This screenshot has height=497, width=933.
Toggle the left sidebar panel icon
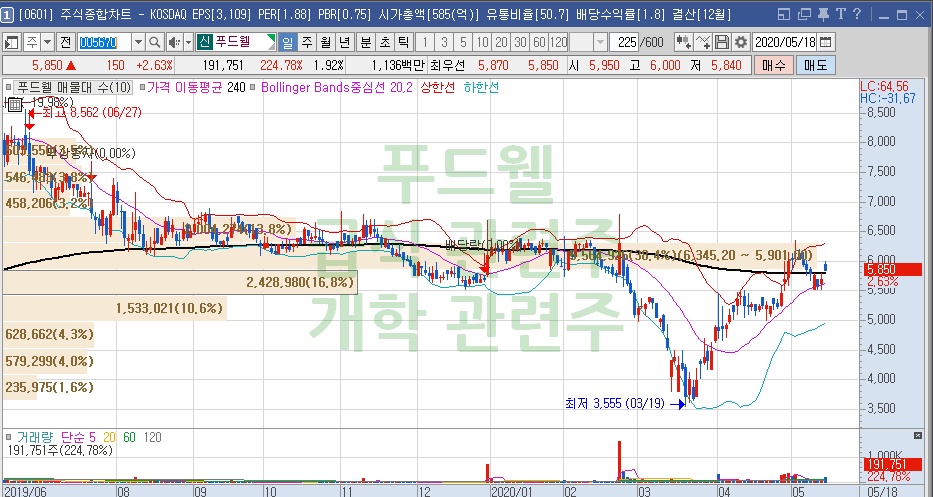11,42
